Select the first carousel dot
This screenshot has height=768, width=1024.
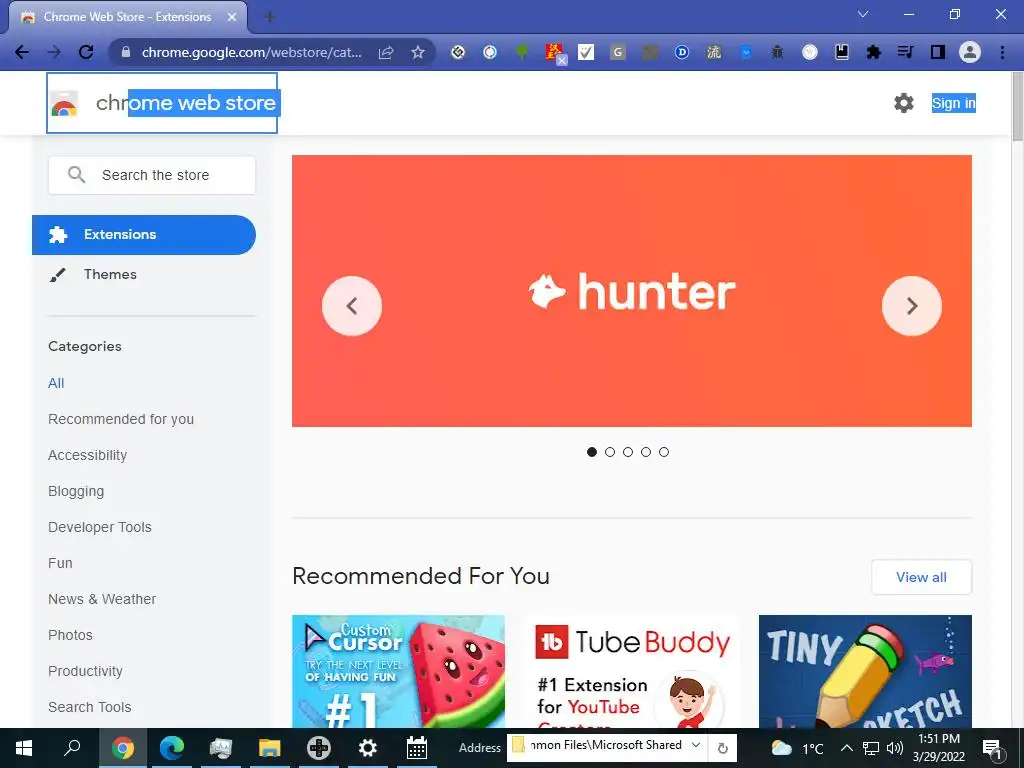pyautogui.click(x=592, y=452)
